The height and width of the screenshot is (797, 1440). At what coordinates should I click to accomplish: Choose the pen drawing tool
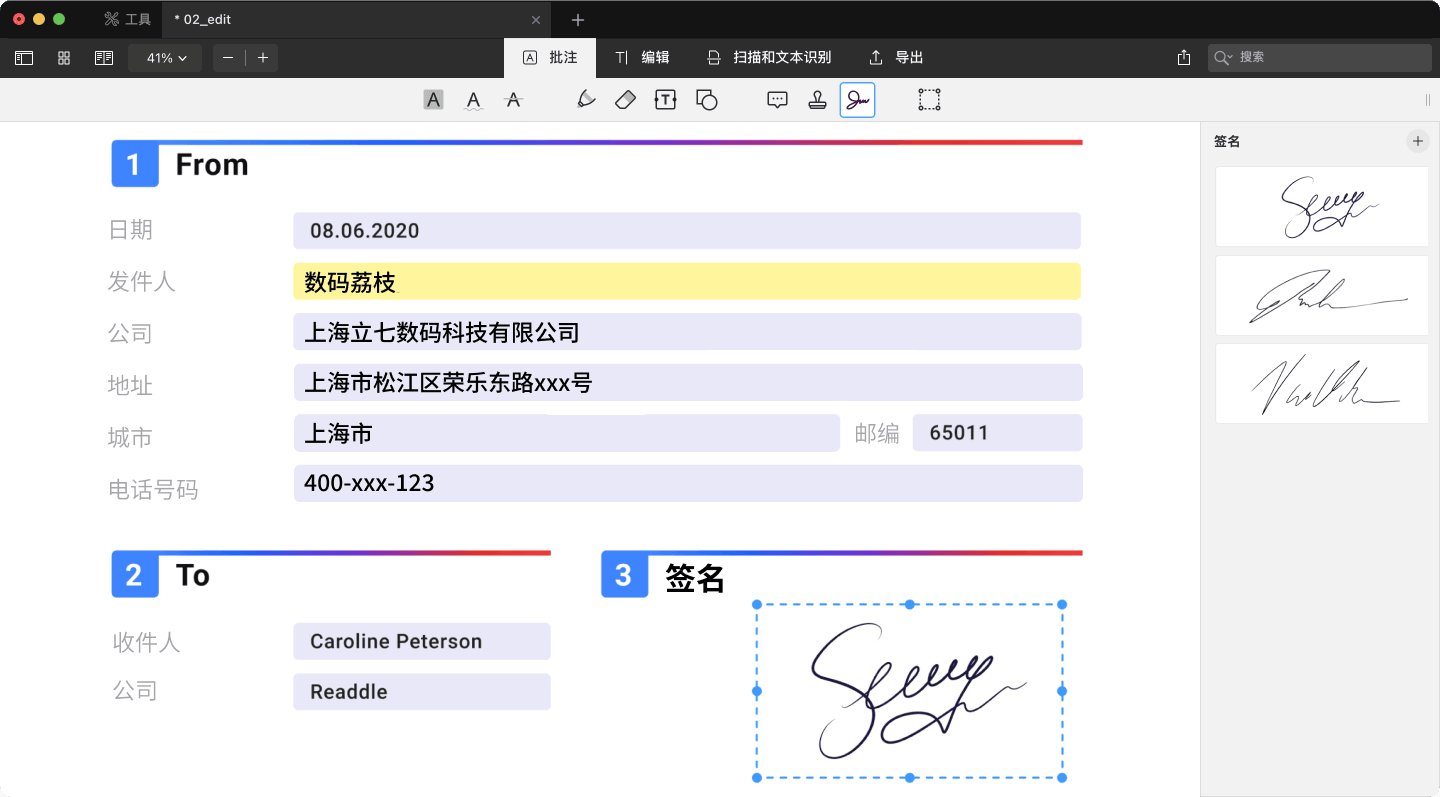[587, 100]
